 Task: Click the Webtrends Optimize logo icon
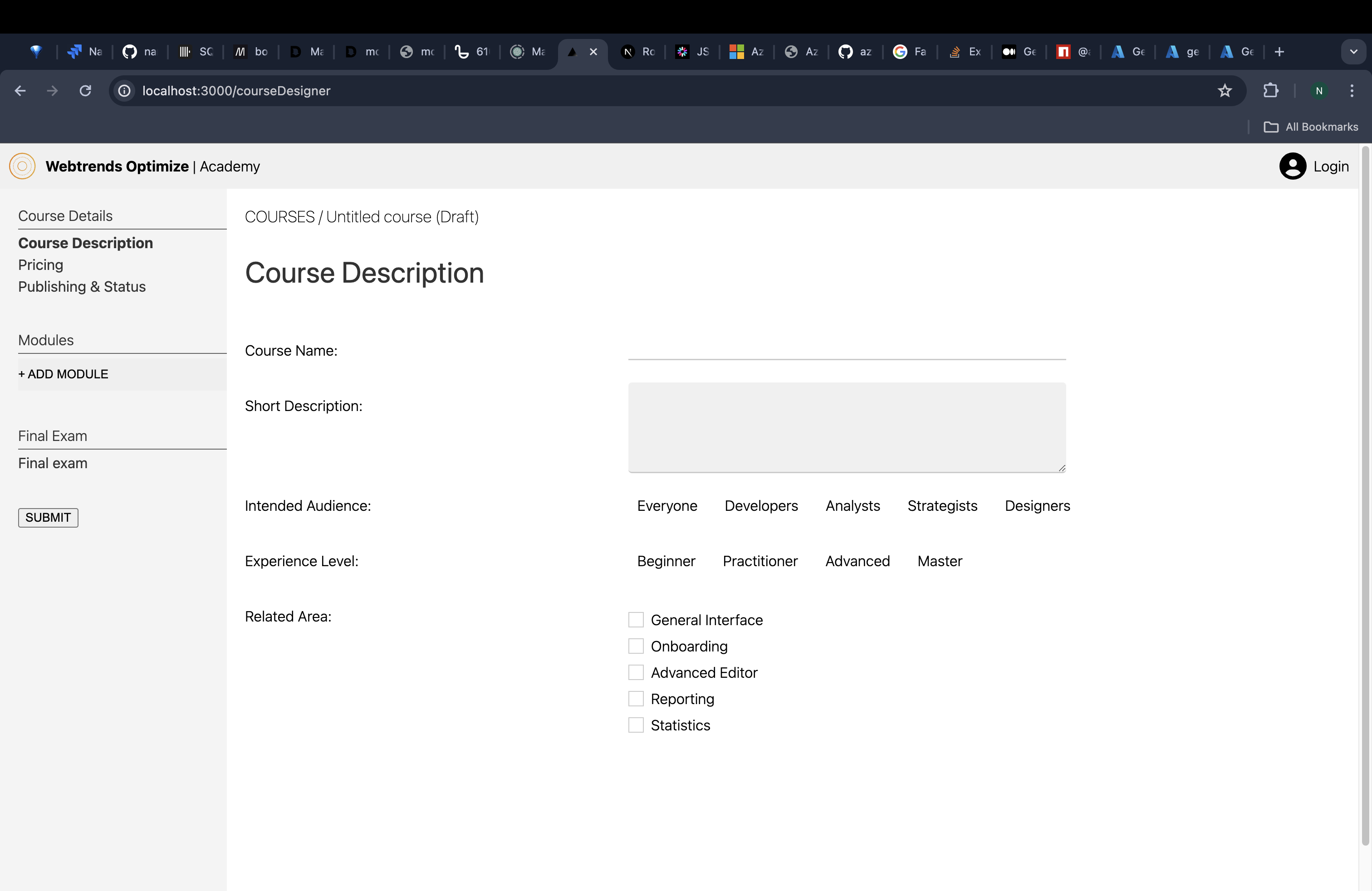pos(23,166)
